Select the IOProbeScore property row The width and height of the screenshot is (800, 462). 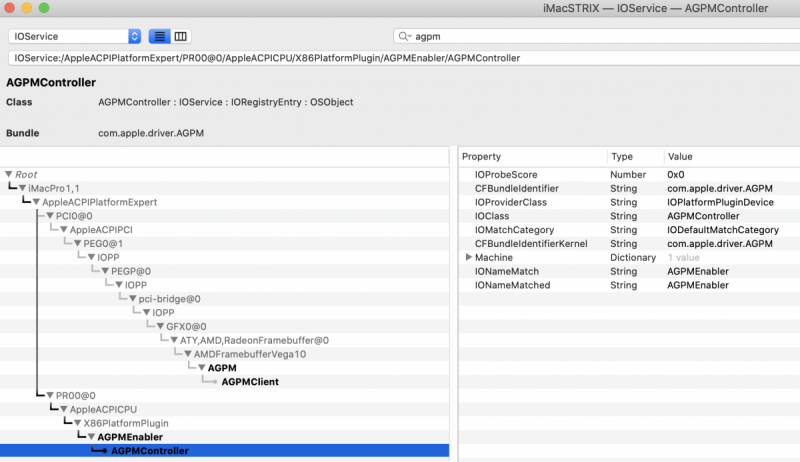[629, 174]
